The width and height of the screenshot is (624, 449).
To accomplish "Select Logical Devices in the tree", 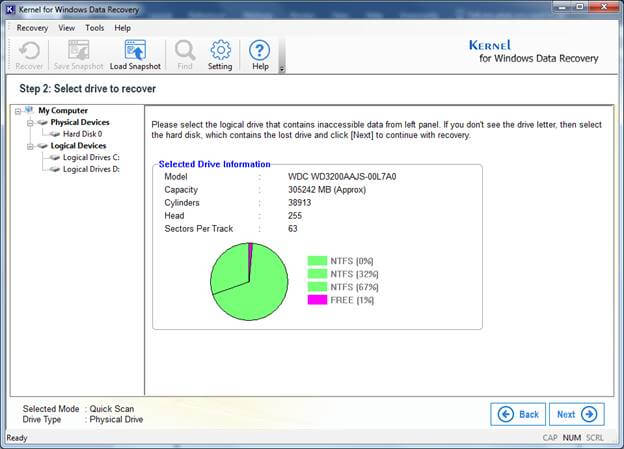I will click(x=78, y=146).
